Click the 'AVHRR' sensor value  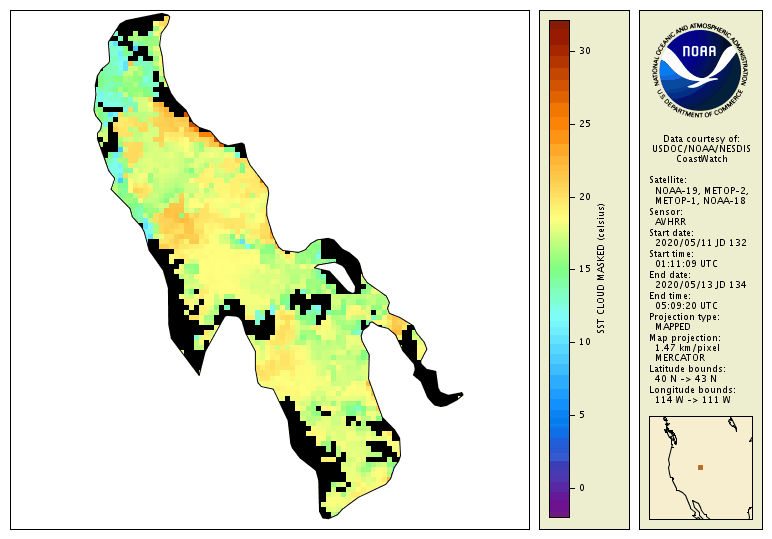(671, 222)
